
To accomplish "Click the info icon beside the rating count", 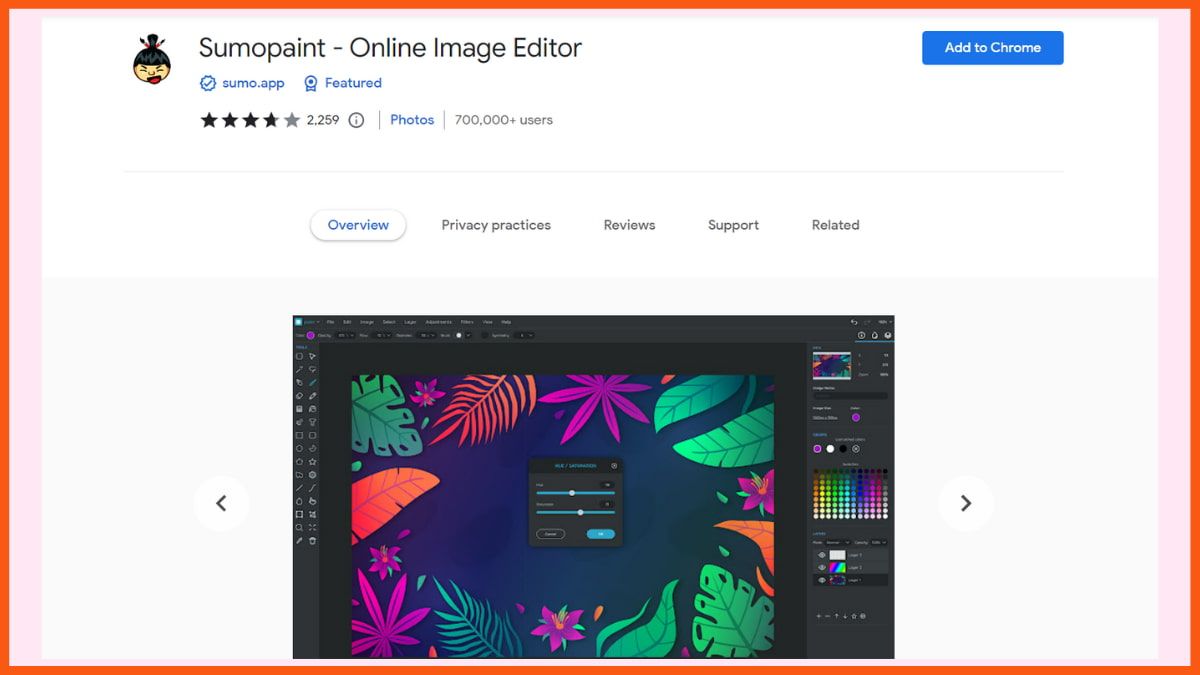I will (x=356, y=120).
